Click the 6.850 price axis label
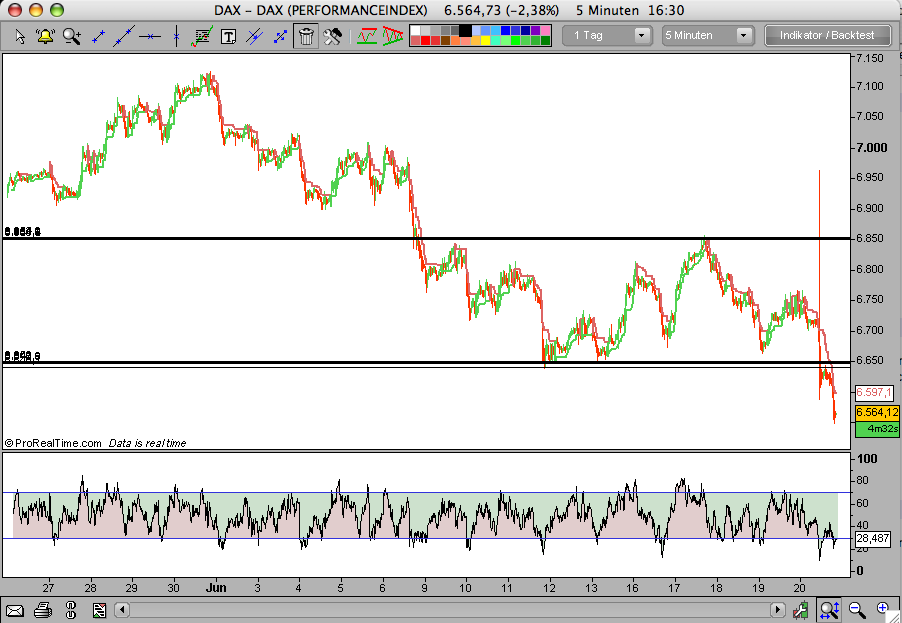The height and width of the screenshot is (623, 902). point(870,238)
